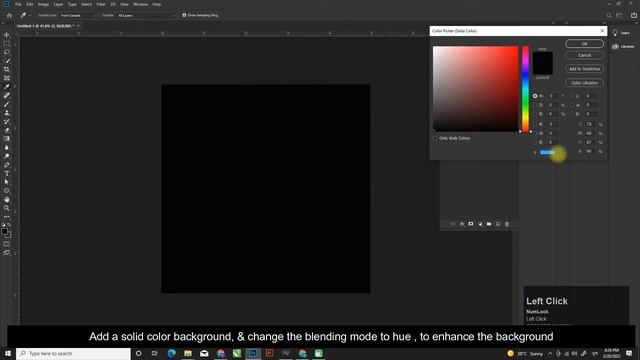The image size is (640, 360).
Task: Select the Blur tool
Action: tap(7, 147)
